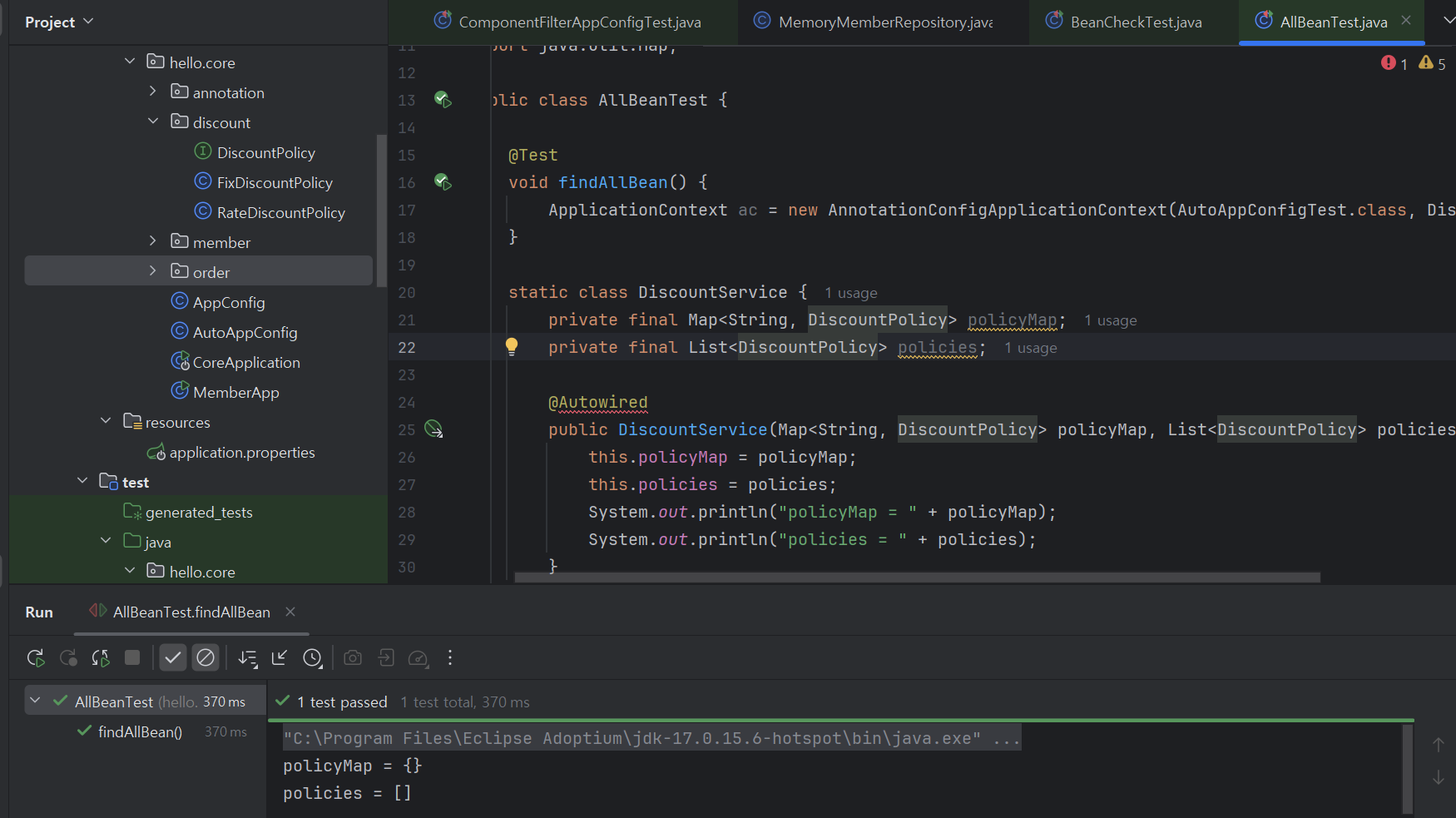Click the collapsed java.exe command line
Viewport: 1456px width, 818px height.
pyautogui.click(x=651, y=738)
